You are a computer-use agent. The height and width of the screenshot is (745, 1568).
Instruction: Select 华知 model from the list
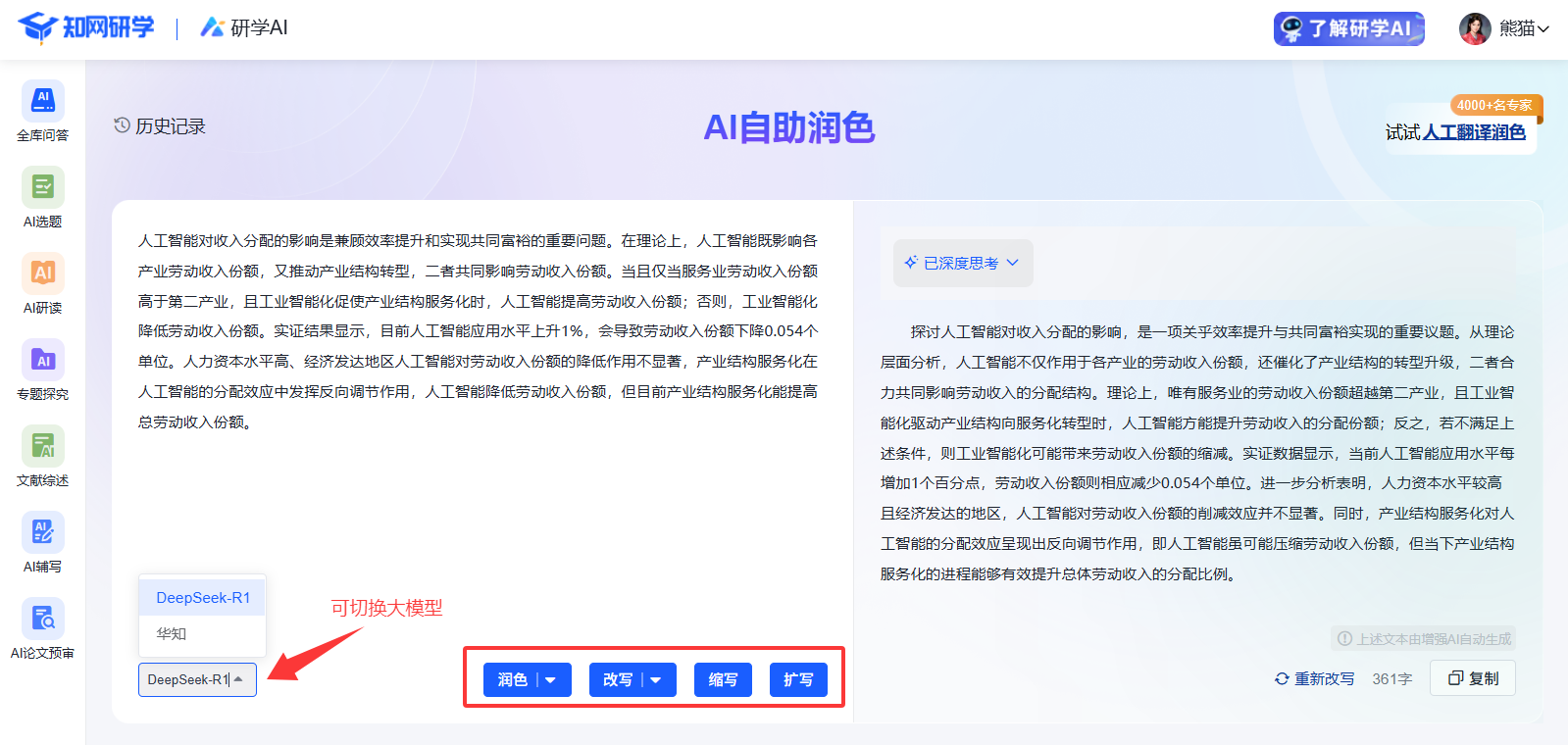point(172,634)
